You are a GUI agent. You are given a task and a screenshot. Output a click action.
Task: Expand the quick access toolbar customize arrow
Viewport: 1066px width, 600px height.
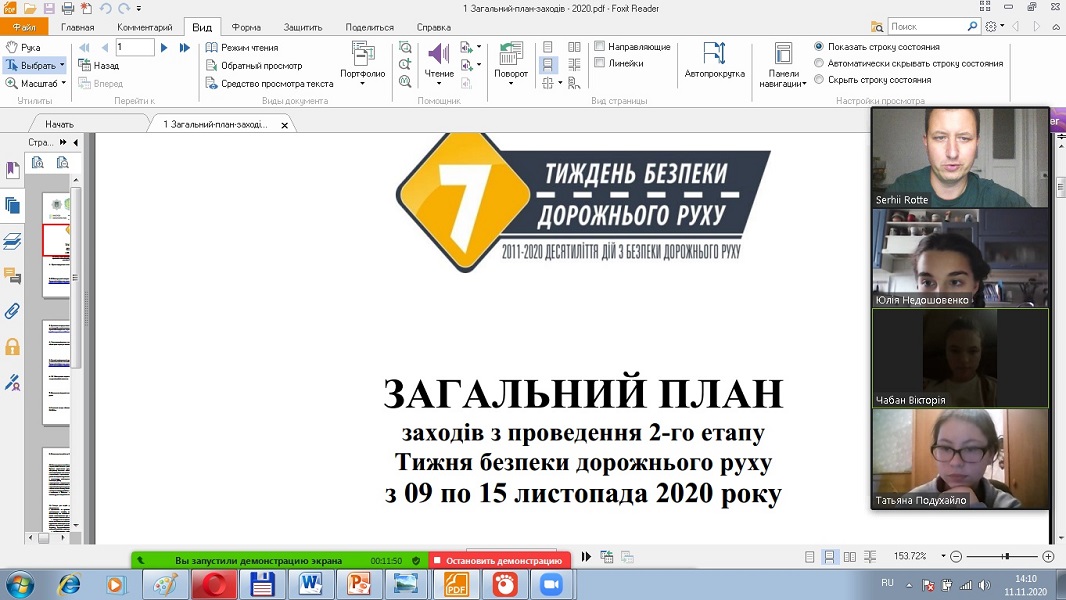139,9
